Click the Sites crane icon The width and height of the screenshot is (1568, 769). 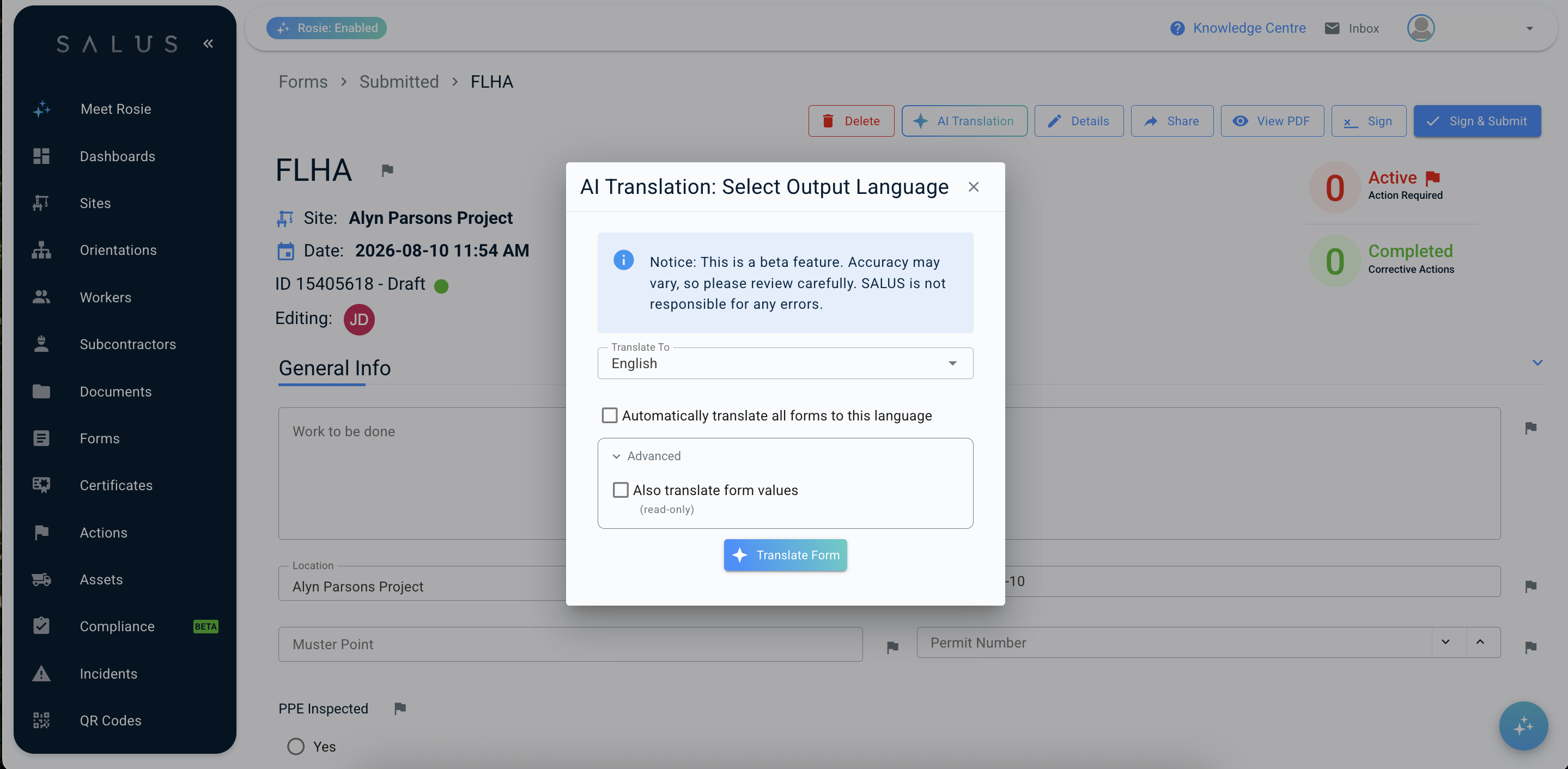41,203
